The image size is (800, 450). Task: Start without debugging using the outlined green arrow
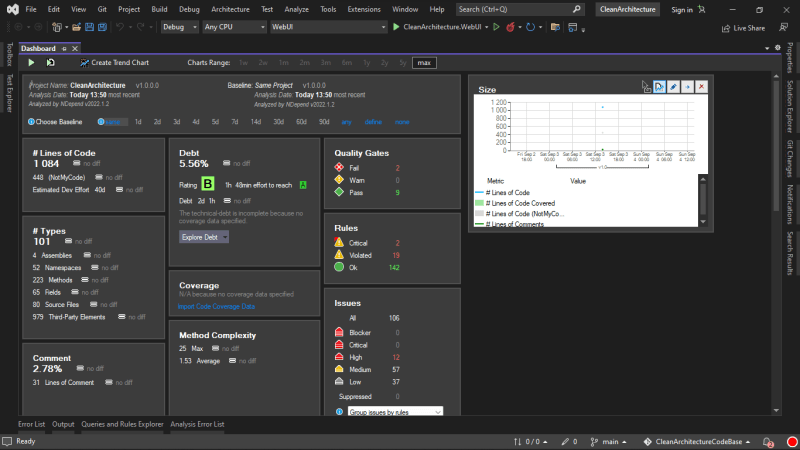[x=496, y=27]
